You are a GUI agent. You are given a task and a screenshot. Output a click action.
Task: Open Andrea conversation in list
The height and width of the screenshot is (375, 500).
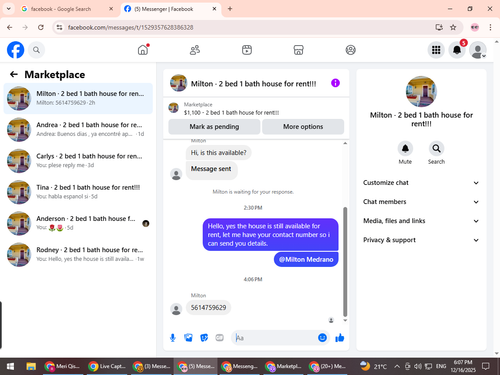tap(78, 129)
